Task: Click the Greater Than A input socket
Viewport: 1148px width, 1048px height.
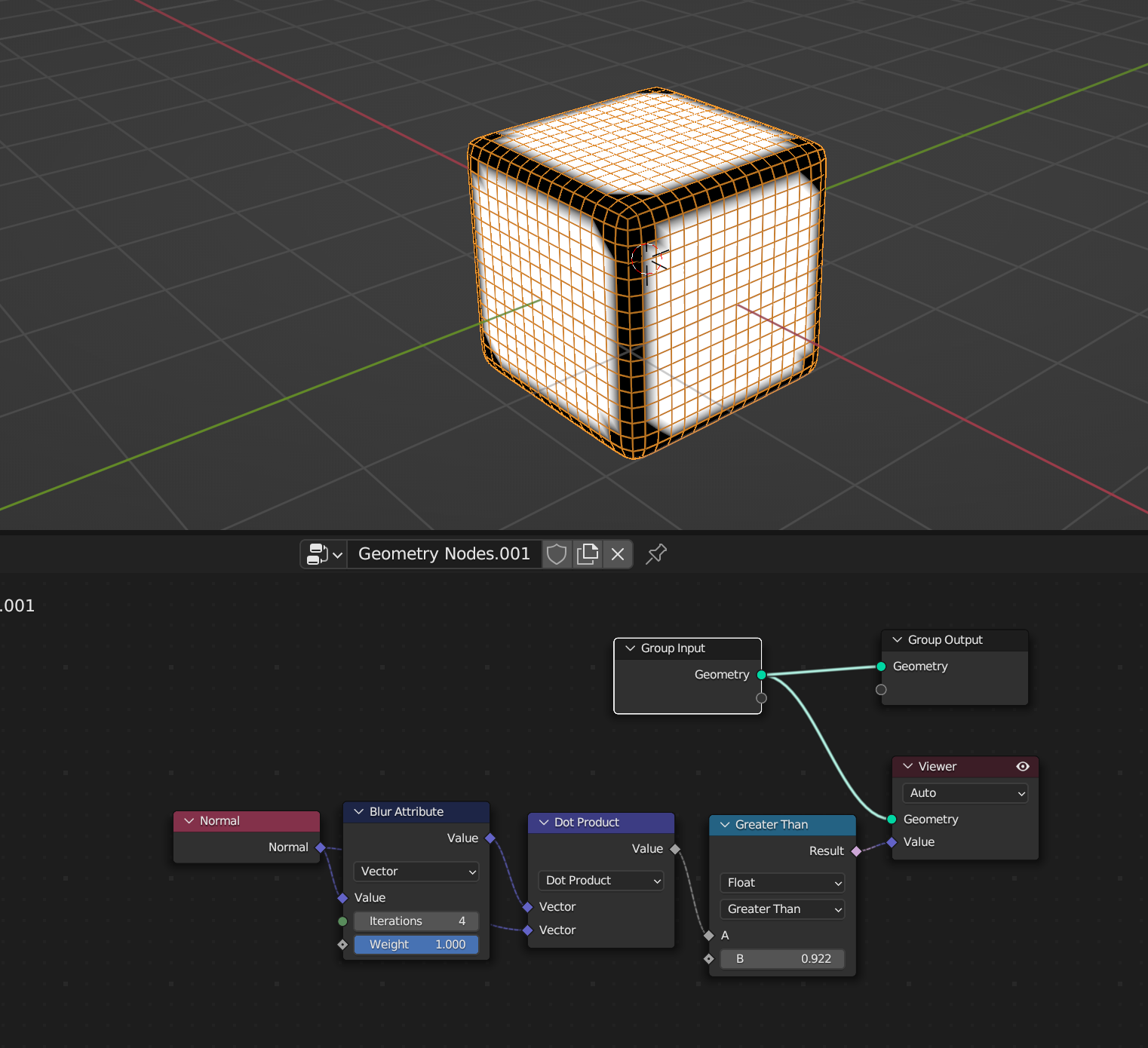Action: [709, 936]
